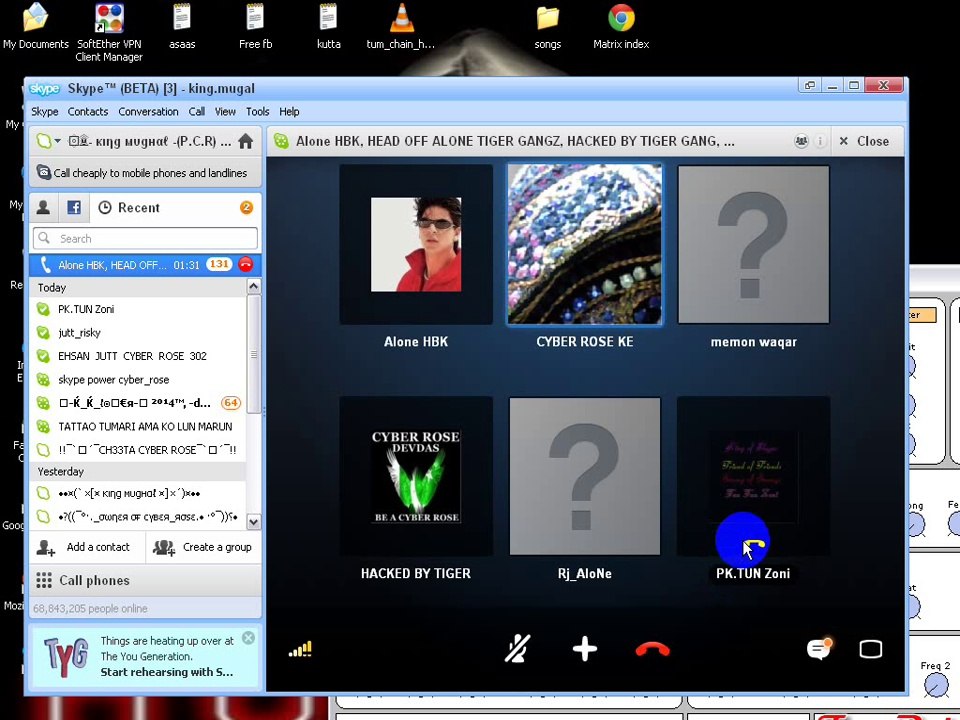Select HACKED BY TIGER participant thumbnail
The width and height of the screenshot is (960, 720).
click(416, 476)
